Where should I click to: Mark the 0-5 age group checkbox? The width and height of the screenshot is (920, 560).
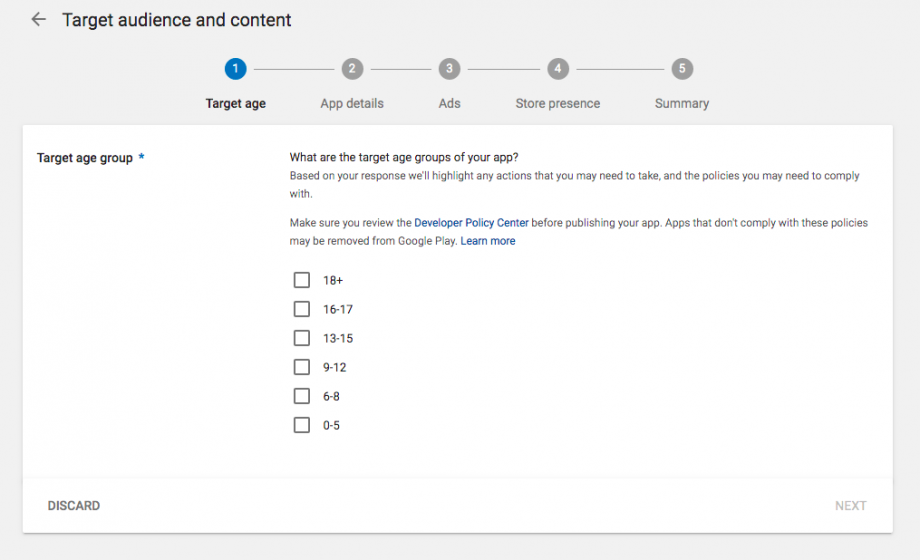[302, 425]
